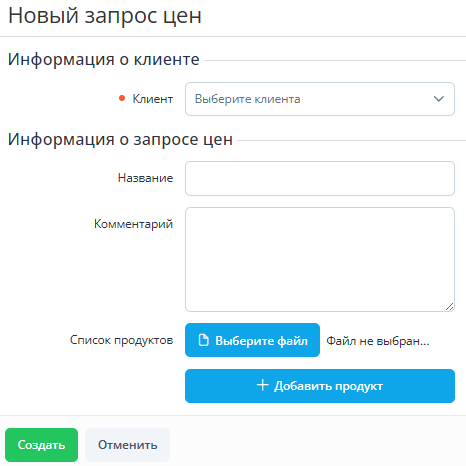The image size is (466, 466).
Task: Click the chevron arrow in the client selector
Action: click(x=438, y=99)
